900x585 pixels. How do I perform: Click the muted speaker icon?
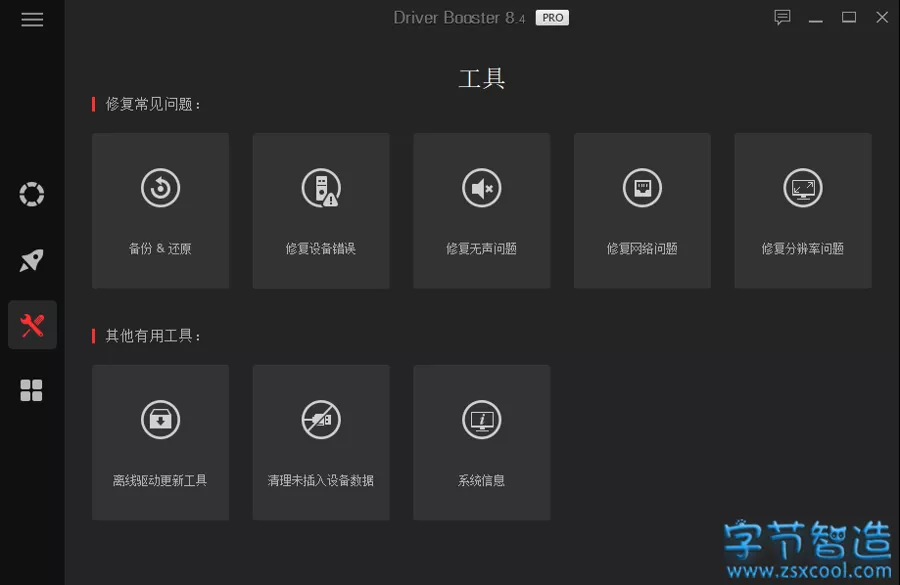[482, 188]
